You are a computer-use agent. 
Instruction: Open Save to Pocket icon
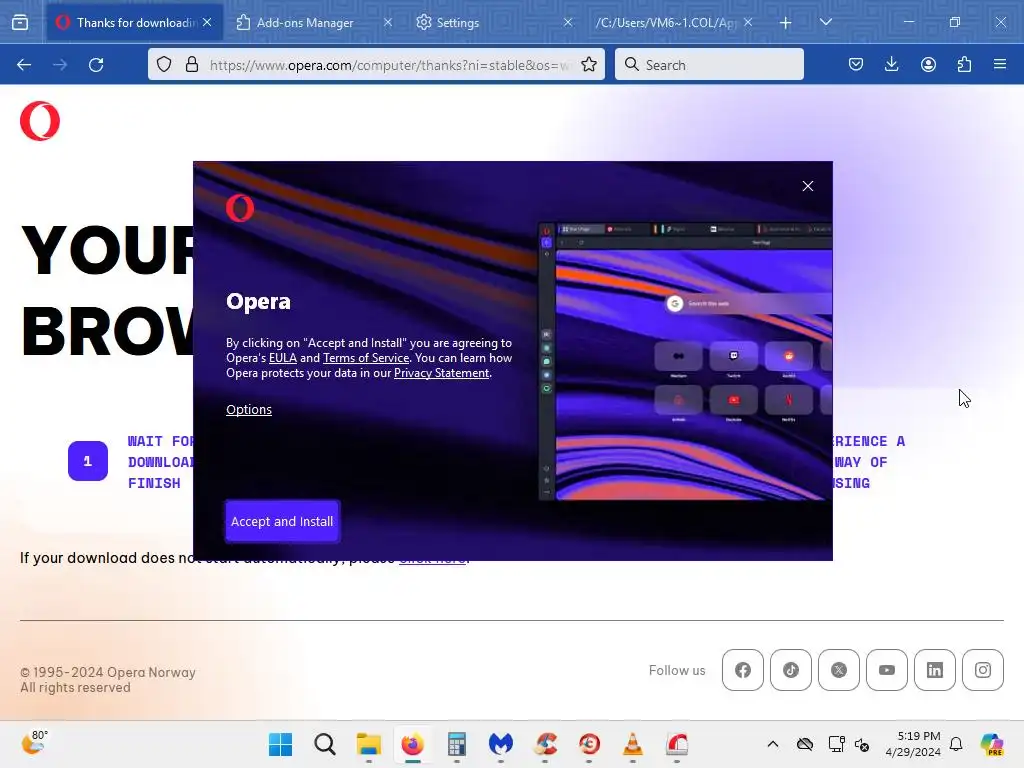(856, 65)
